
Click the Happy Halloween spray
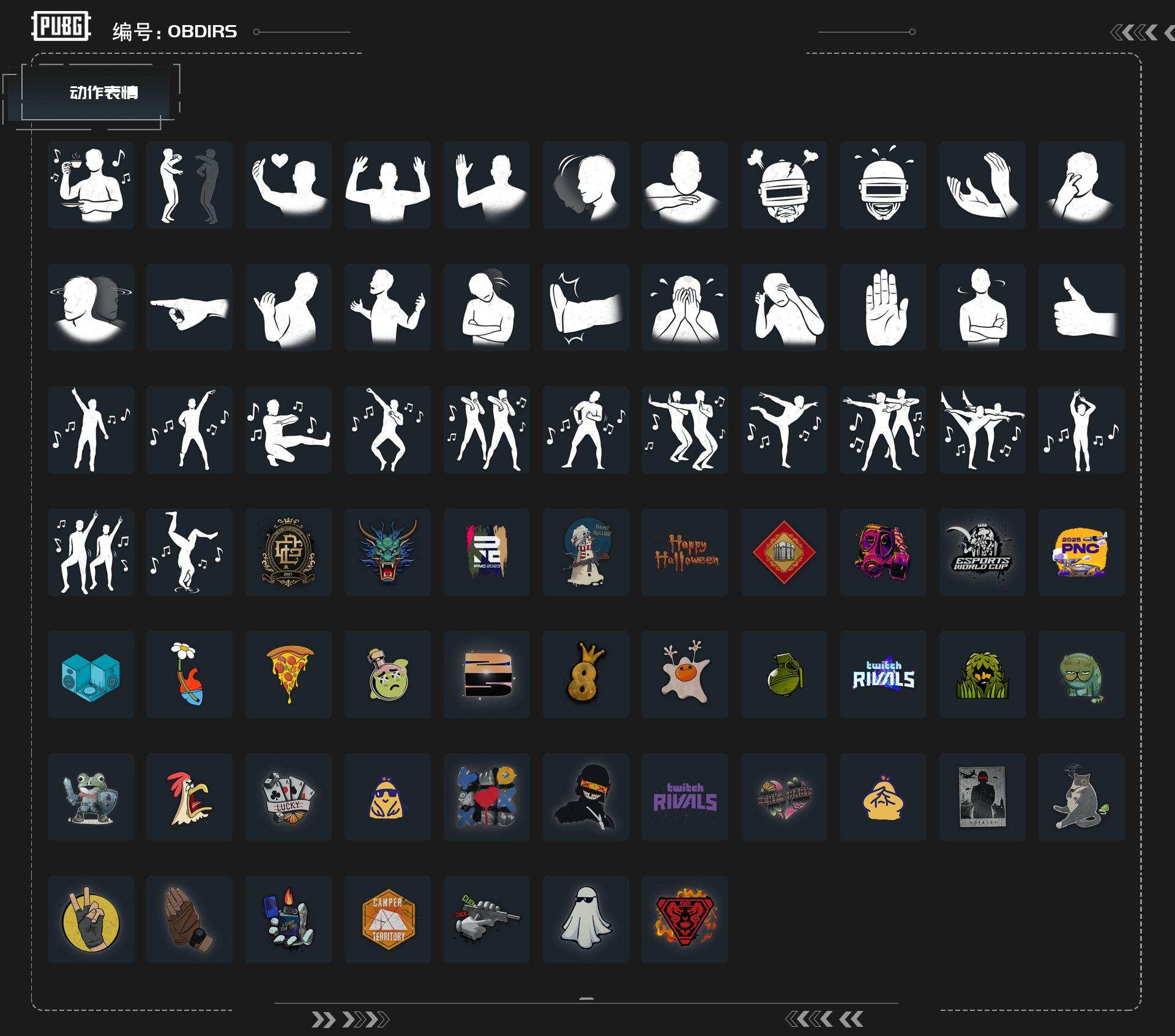pyautogui.click(x=685, y=552)
